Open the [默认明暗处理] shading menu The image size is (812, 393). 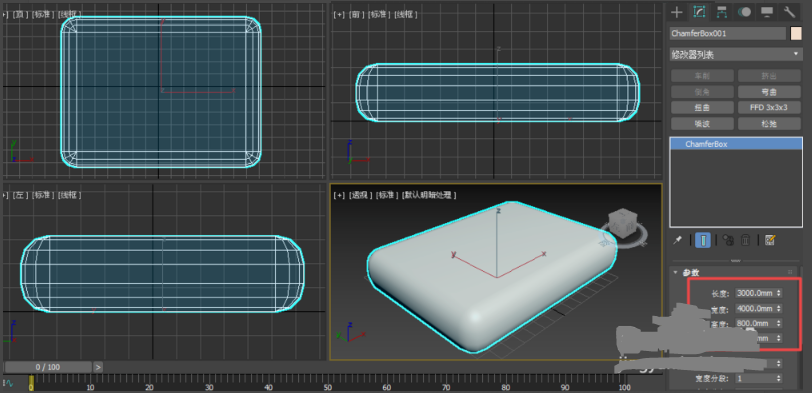(429, 195)
